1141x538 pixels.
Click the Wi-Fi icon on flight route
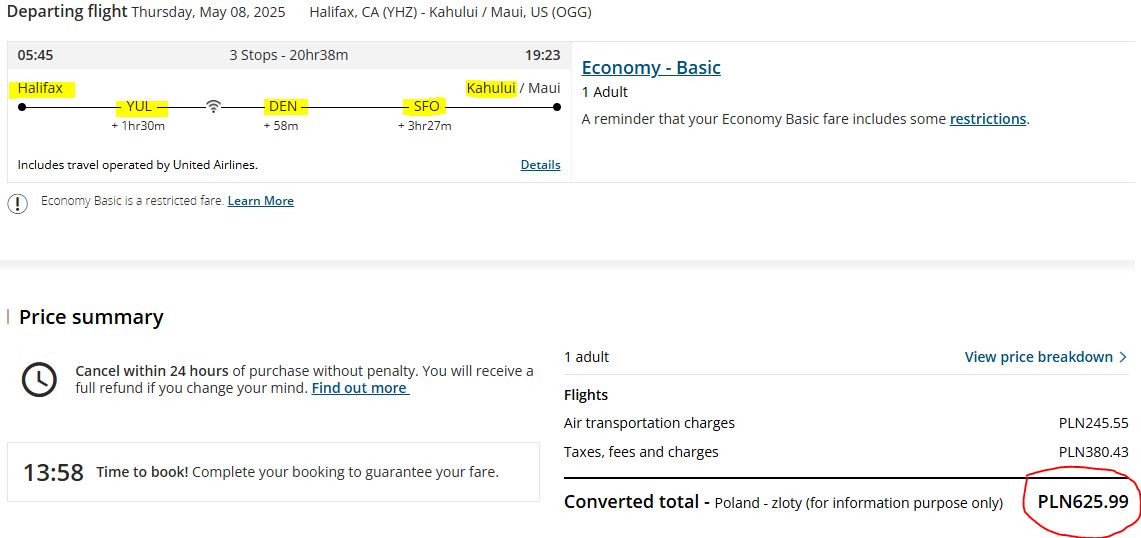[x=212, y=107]
